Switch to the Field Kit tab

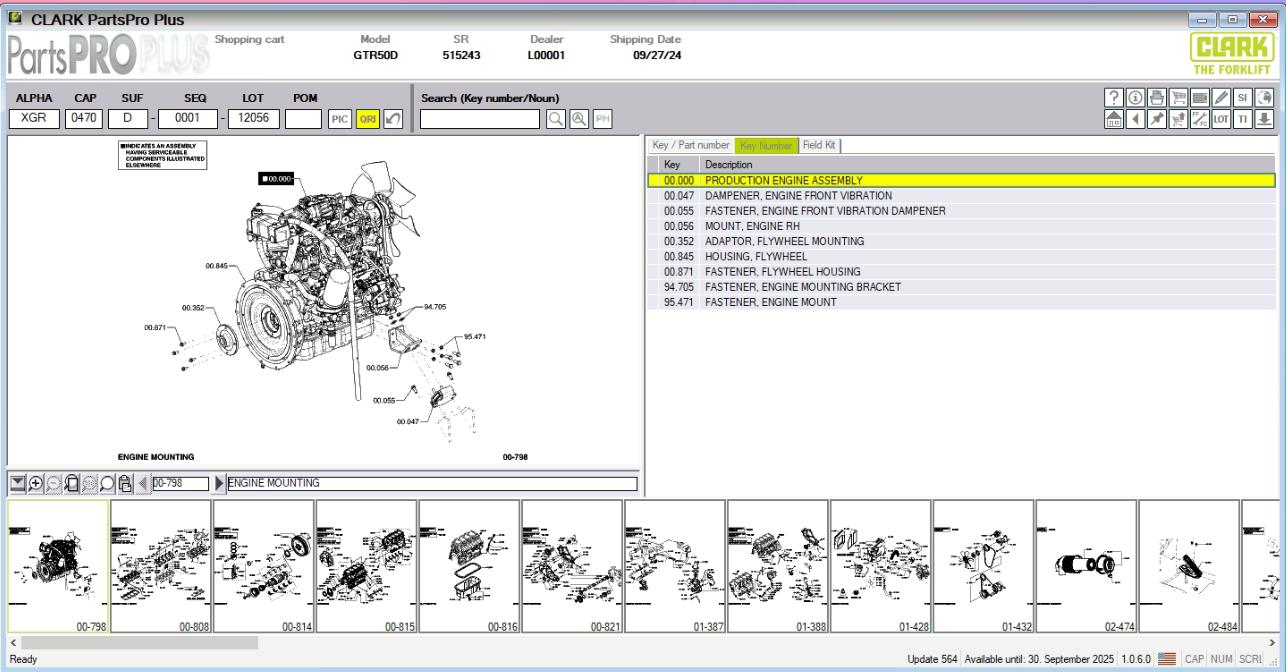[x=820, y=145]
